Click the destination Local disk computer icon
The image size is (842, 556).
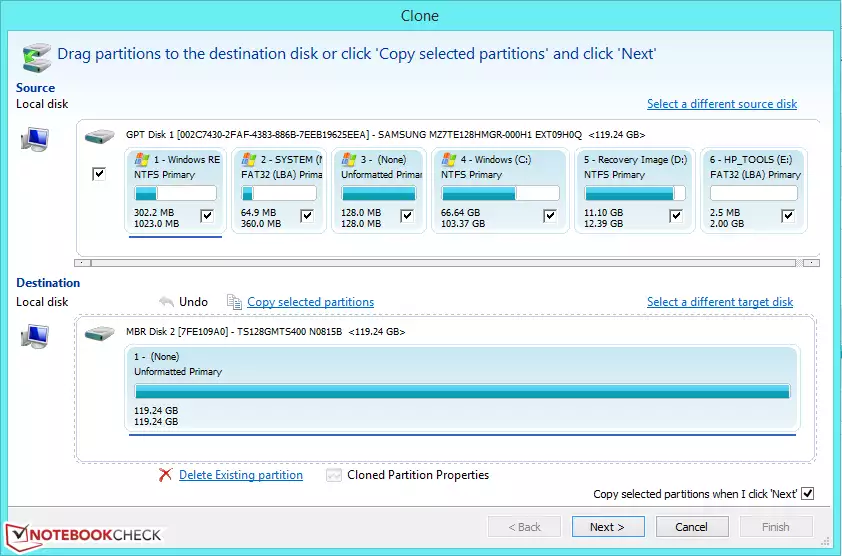[35, 337]
